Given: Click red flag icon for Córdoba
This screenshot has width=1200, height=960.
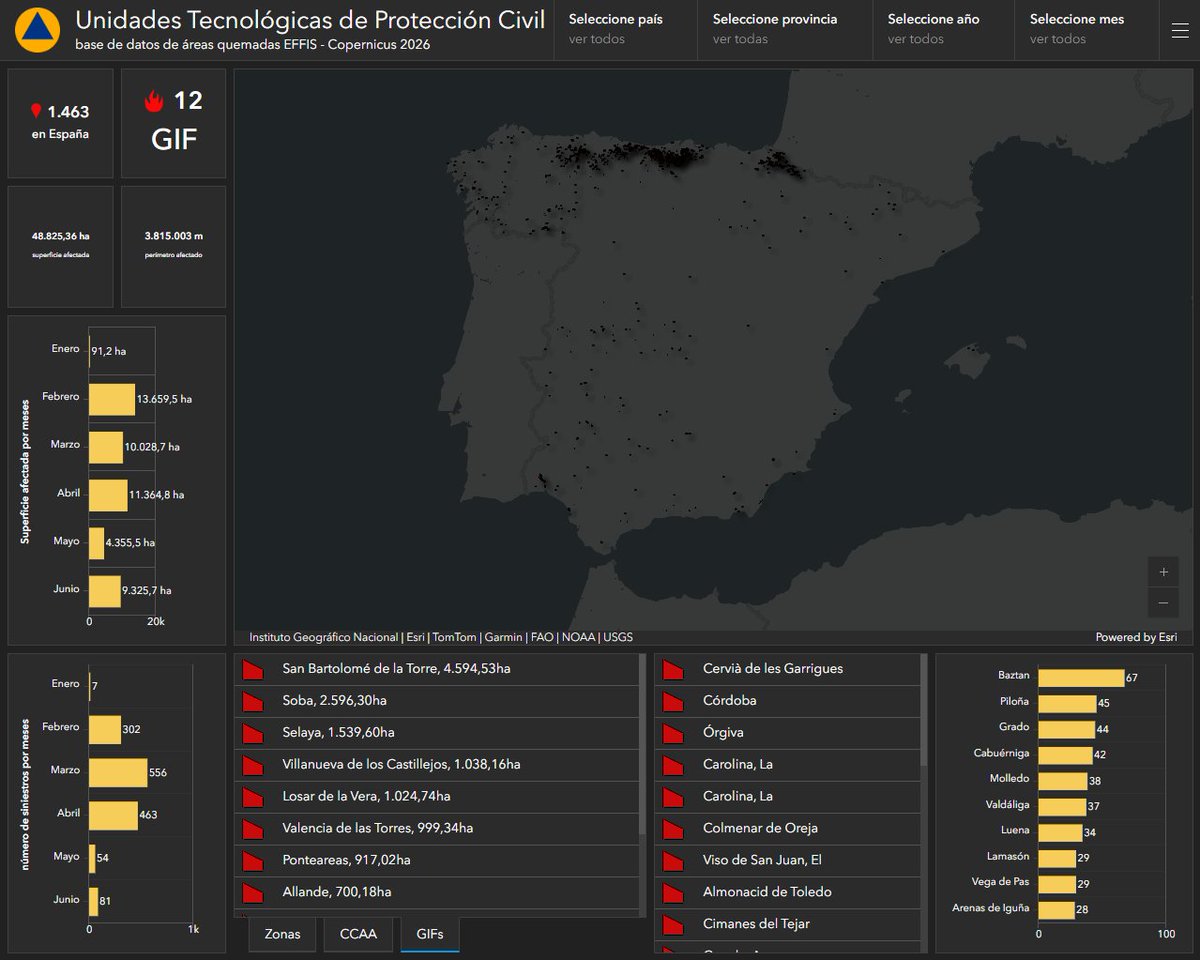Looking at the screenshot, I should pyautogui.click(x=673, y=701).
